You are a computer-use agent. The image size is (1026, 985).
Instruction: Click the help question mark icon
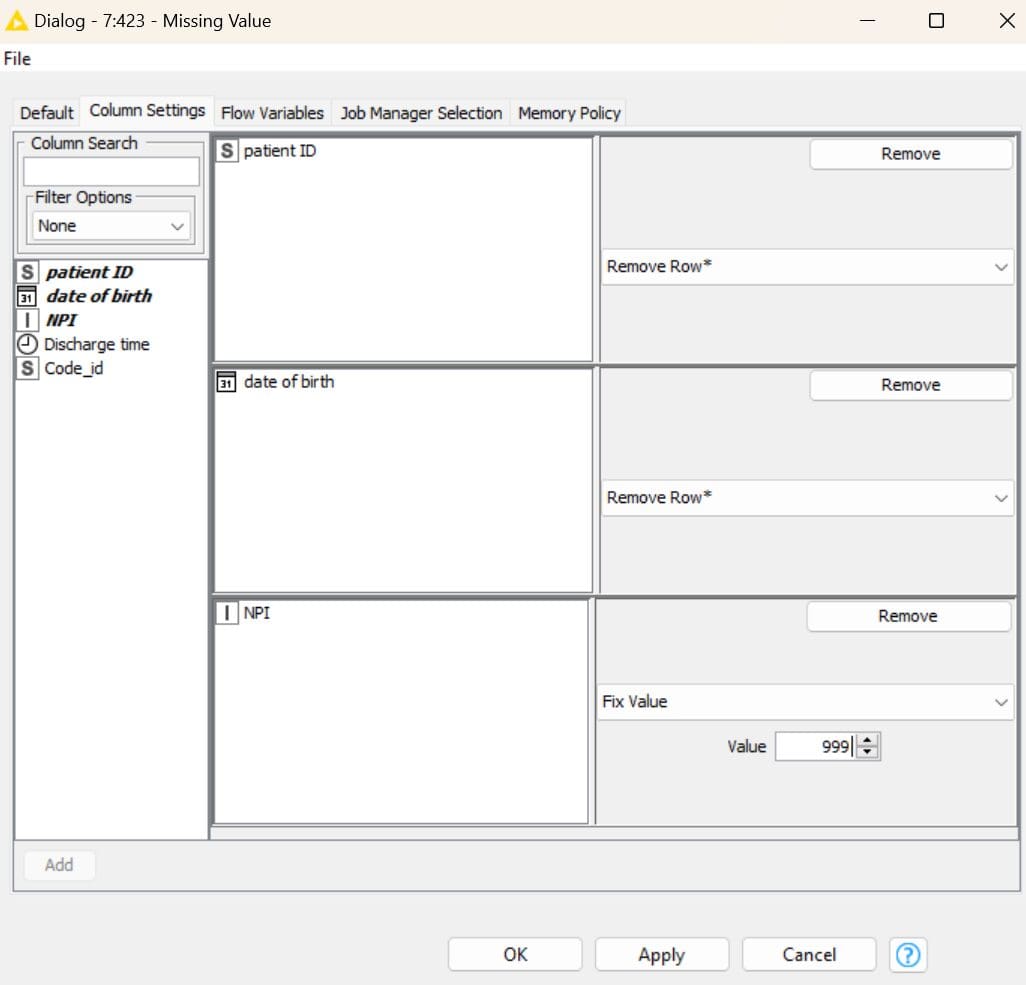click(x=908, y=954)
